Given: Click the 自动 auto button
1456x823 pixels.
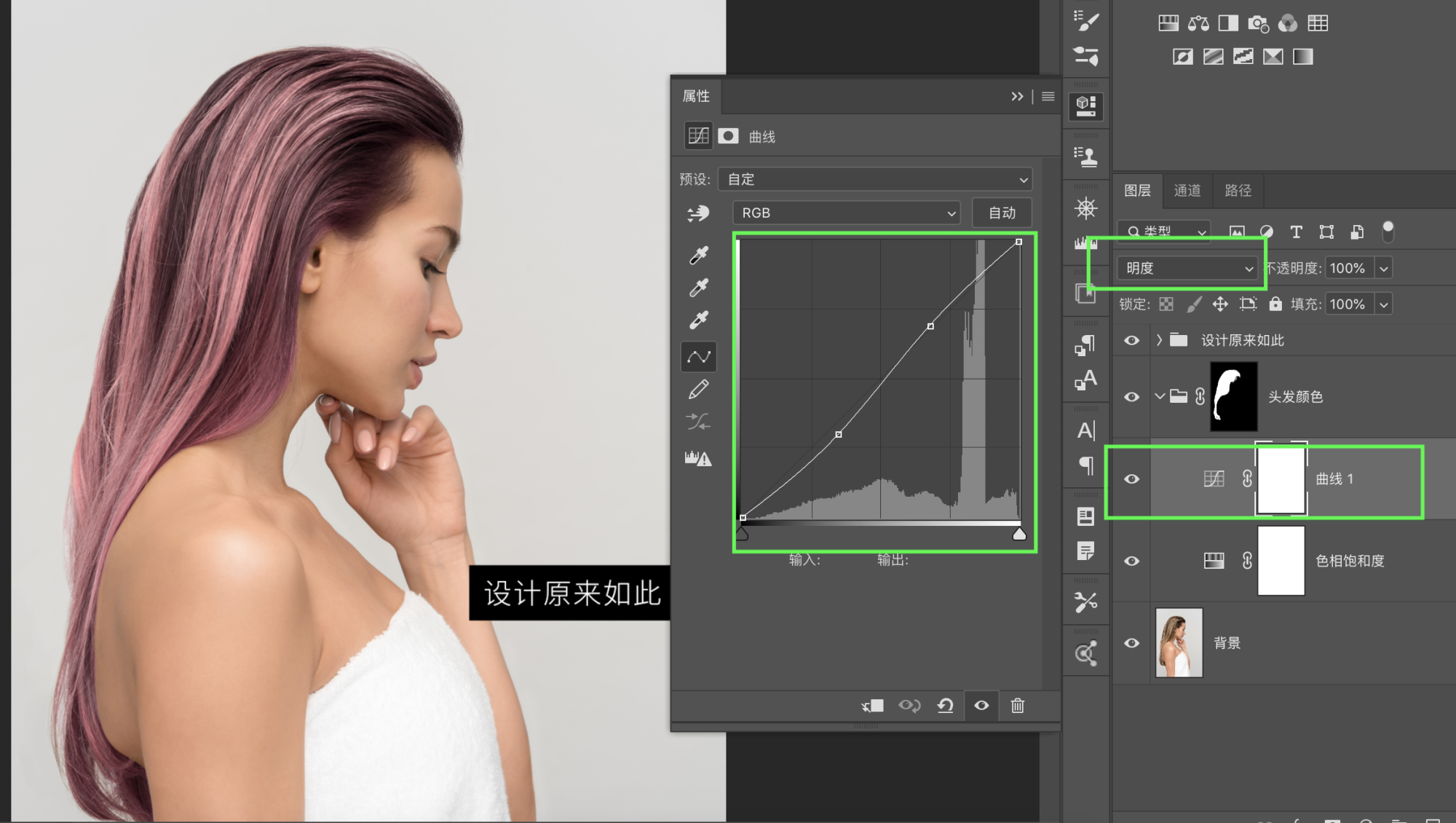Looking at the screenshot, I should click(1002, 213).
